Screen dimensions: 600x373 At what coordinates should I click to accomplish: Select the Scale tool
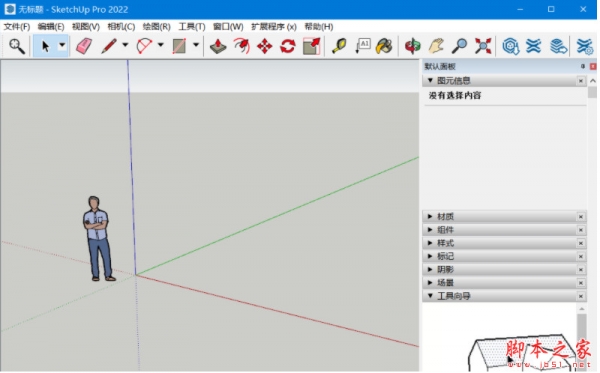click(311, 46)
